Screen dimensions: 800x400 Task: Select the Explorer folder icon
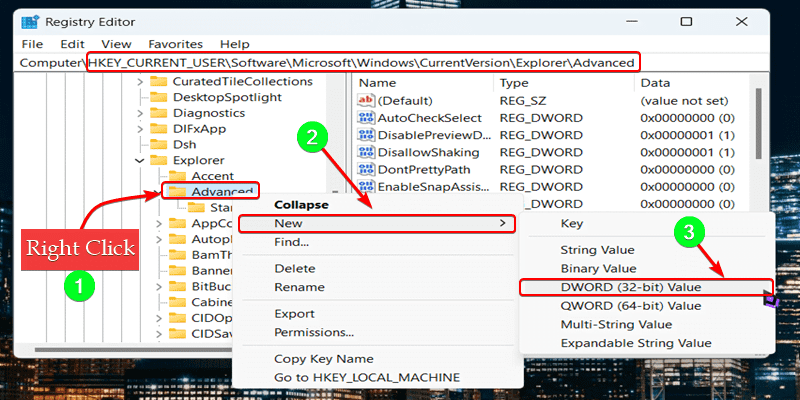coord(159,161)
